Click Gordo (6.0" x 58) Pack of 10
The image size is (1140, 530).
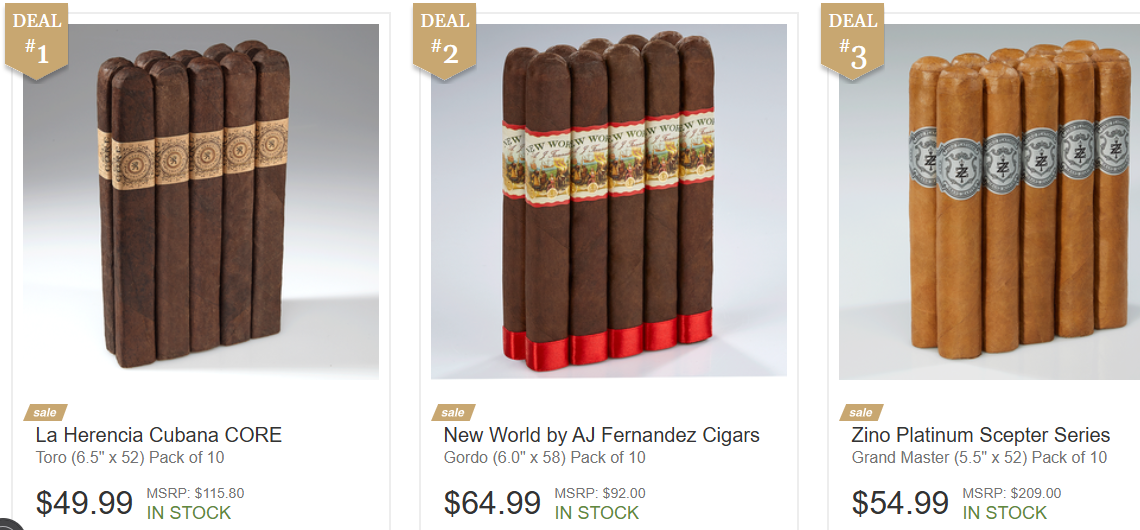point(545,458)
